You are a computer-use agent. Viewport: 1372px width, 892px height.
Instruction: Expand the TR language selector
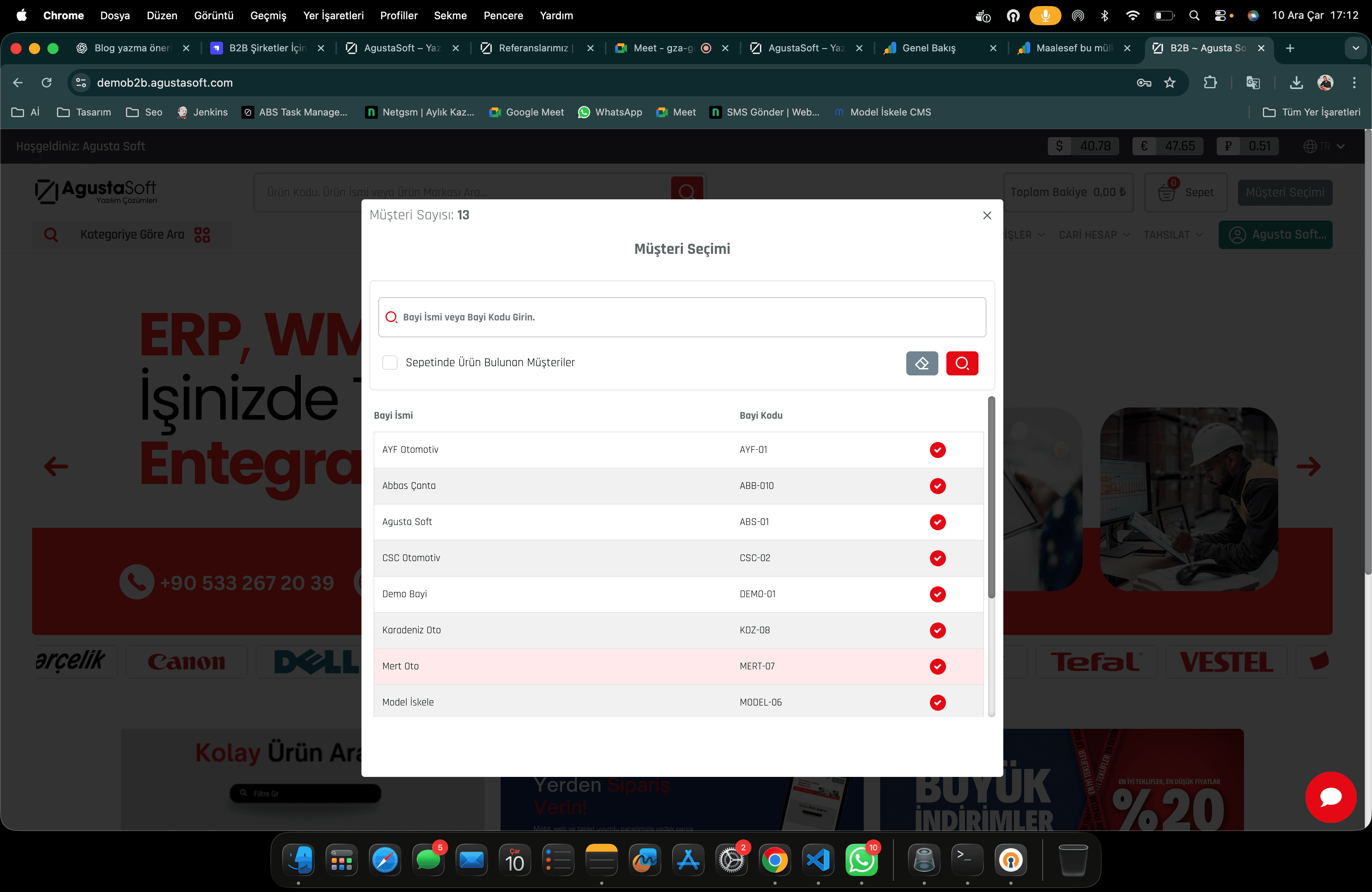coord(1323,146)
